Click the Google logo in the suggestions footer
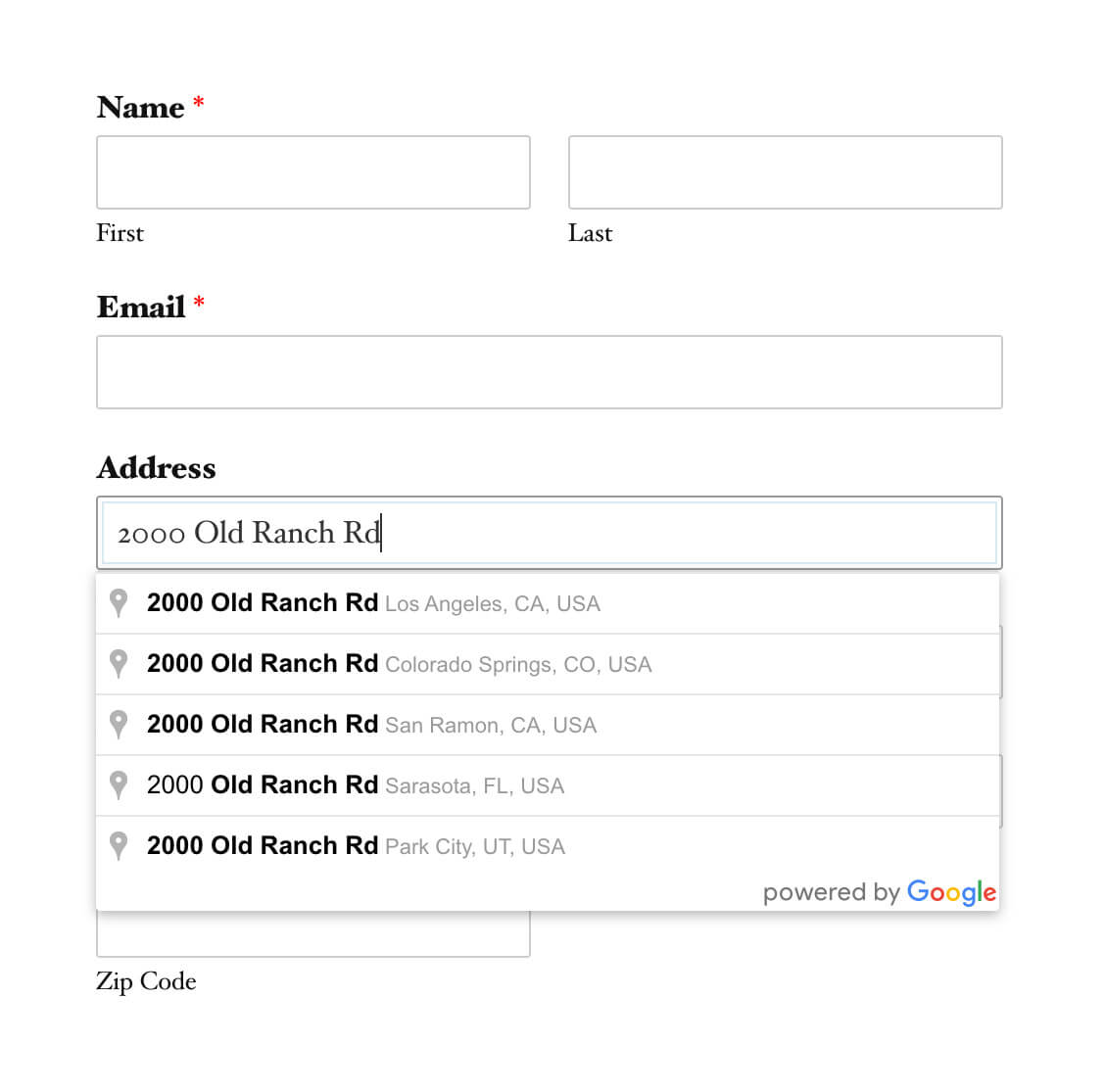This screenshot has width=1104, height=1092. tap(951, 892)
